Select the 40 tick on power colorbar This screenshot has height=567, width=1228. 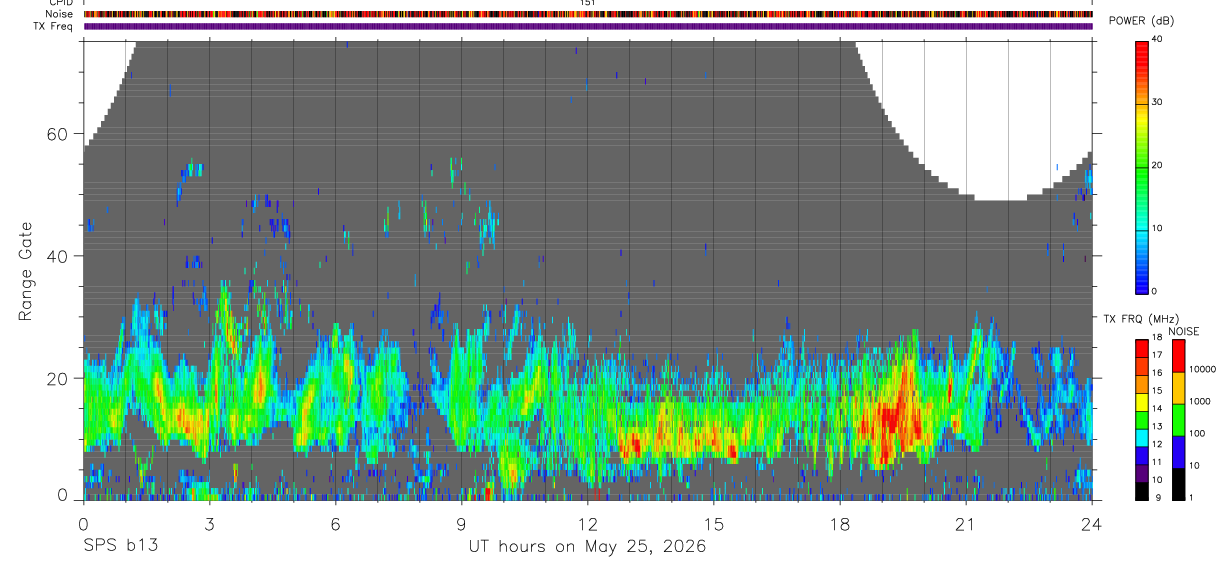coord(1157,39)
